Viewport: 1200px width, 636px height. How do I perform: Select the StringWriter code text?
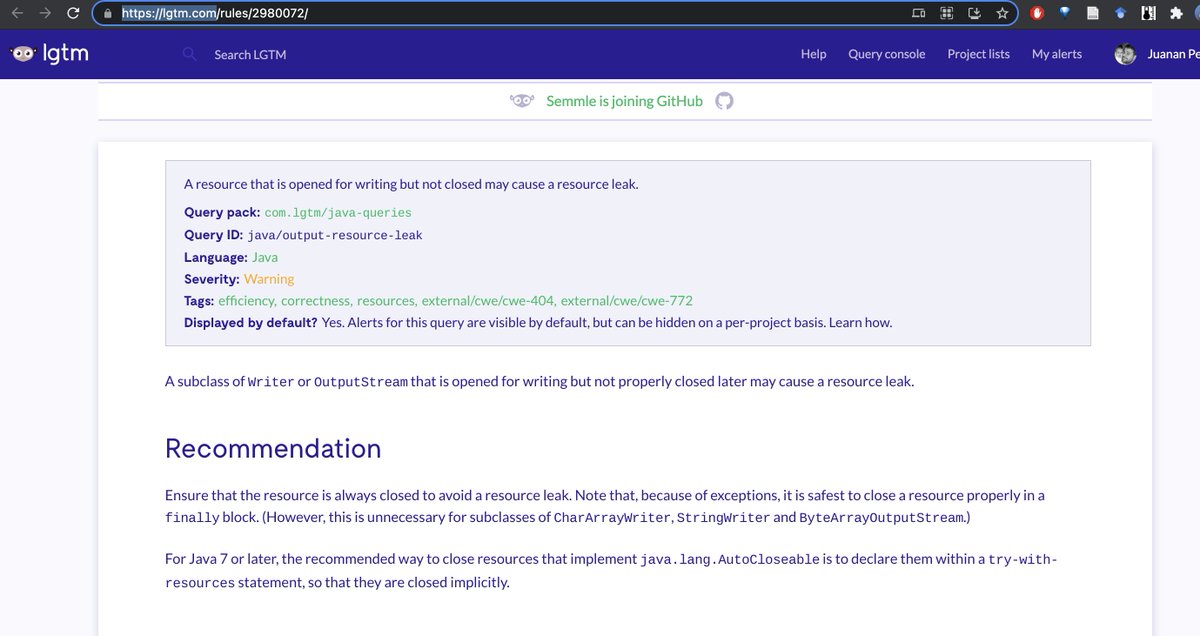723,518
